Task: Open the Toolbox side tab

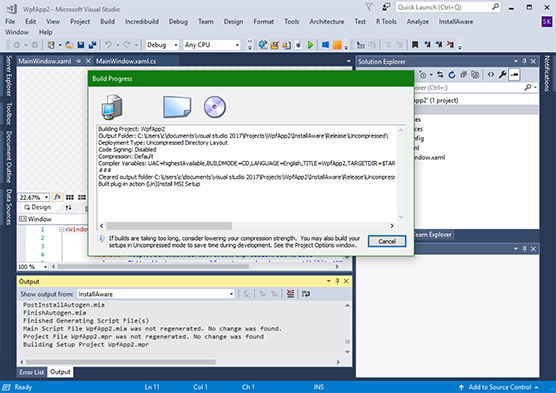Action: [x=9, y=114]
